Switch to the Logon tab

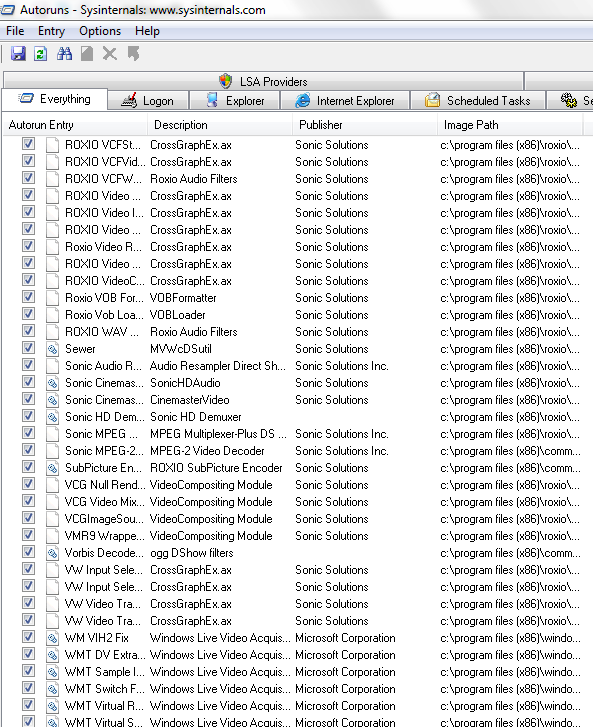pos(148,100)
